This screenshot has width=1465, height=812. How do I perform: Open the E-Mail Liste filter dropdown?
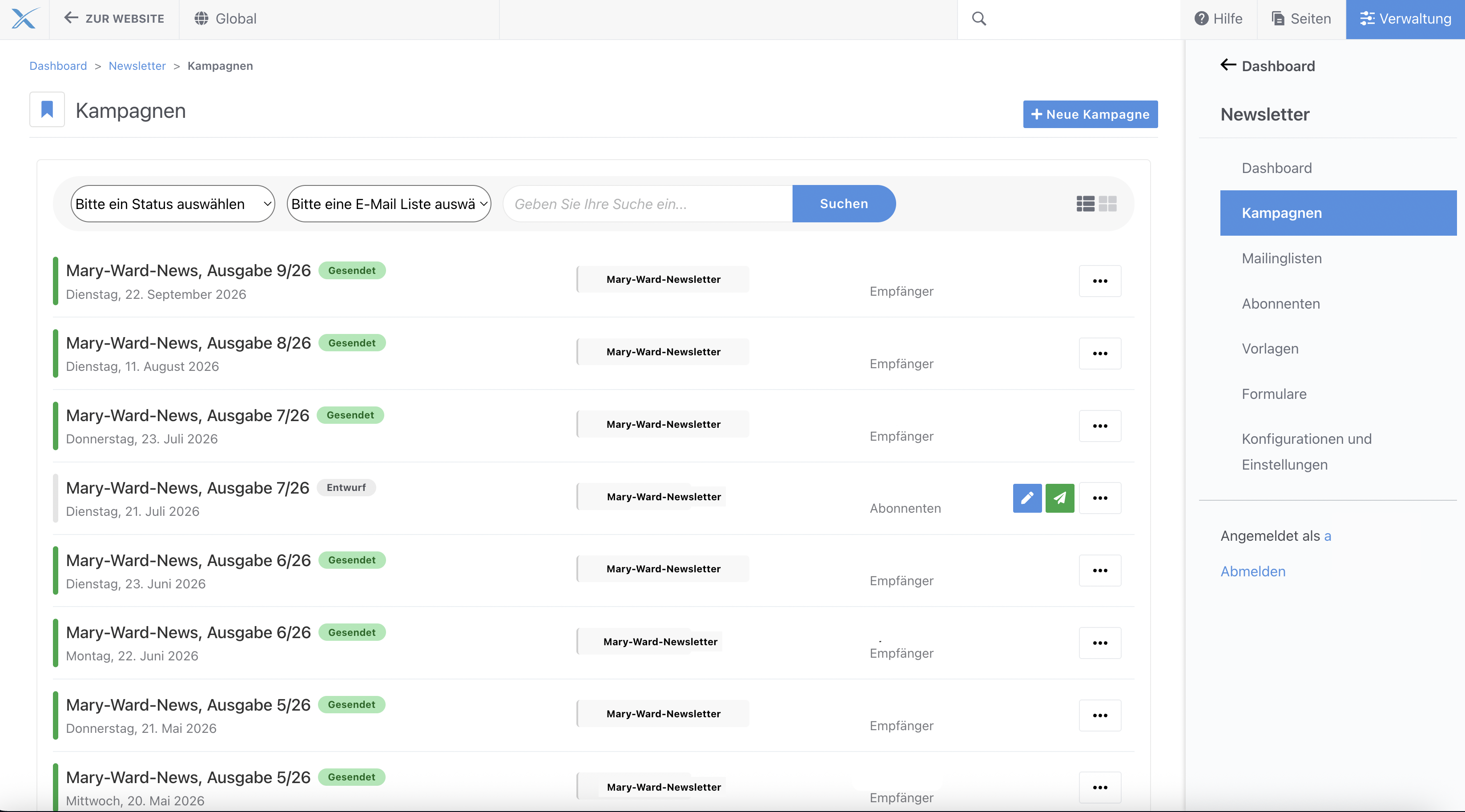389,204
